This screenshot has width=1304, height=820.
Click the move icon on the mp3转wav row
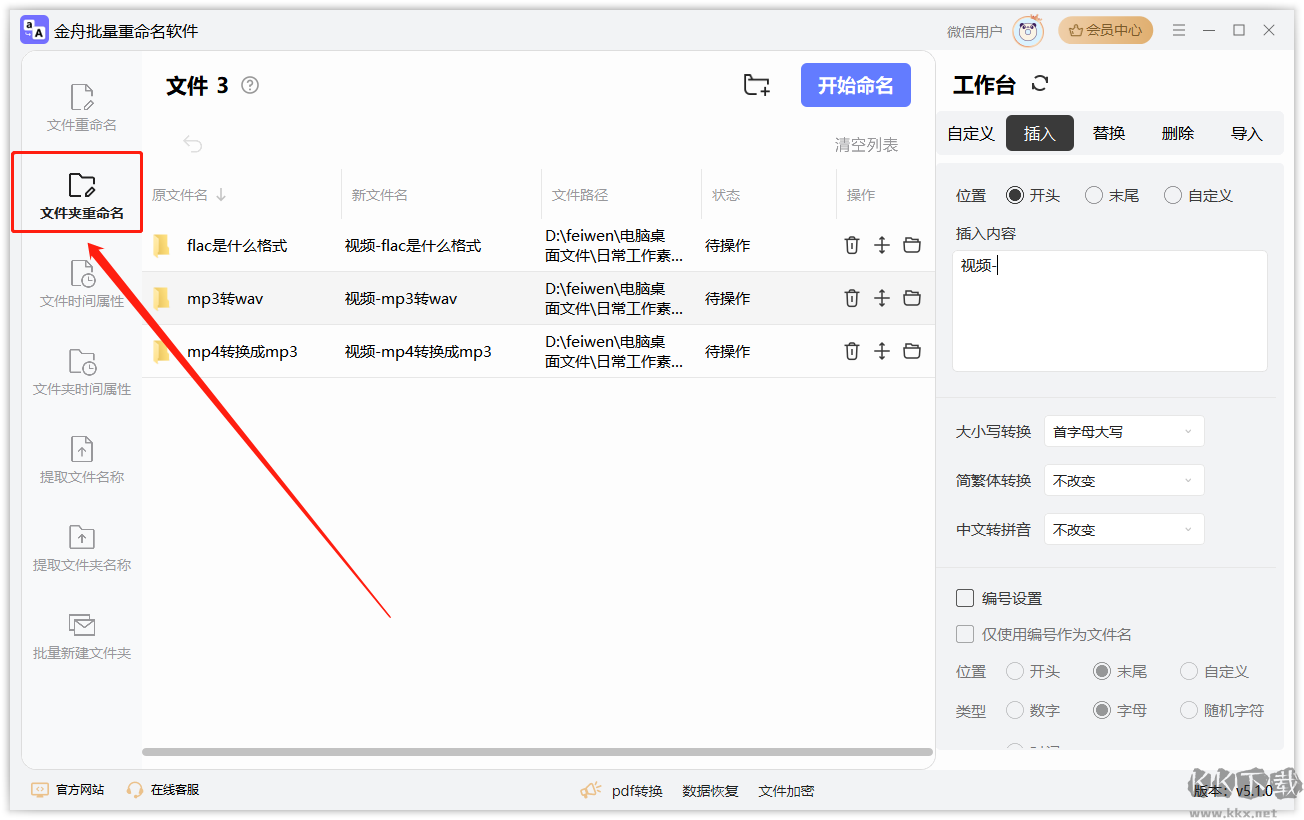(x=882, y=298)
